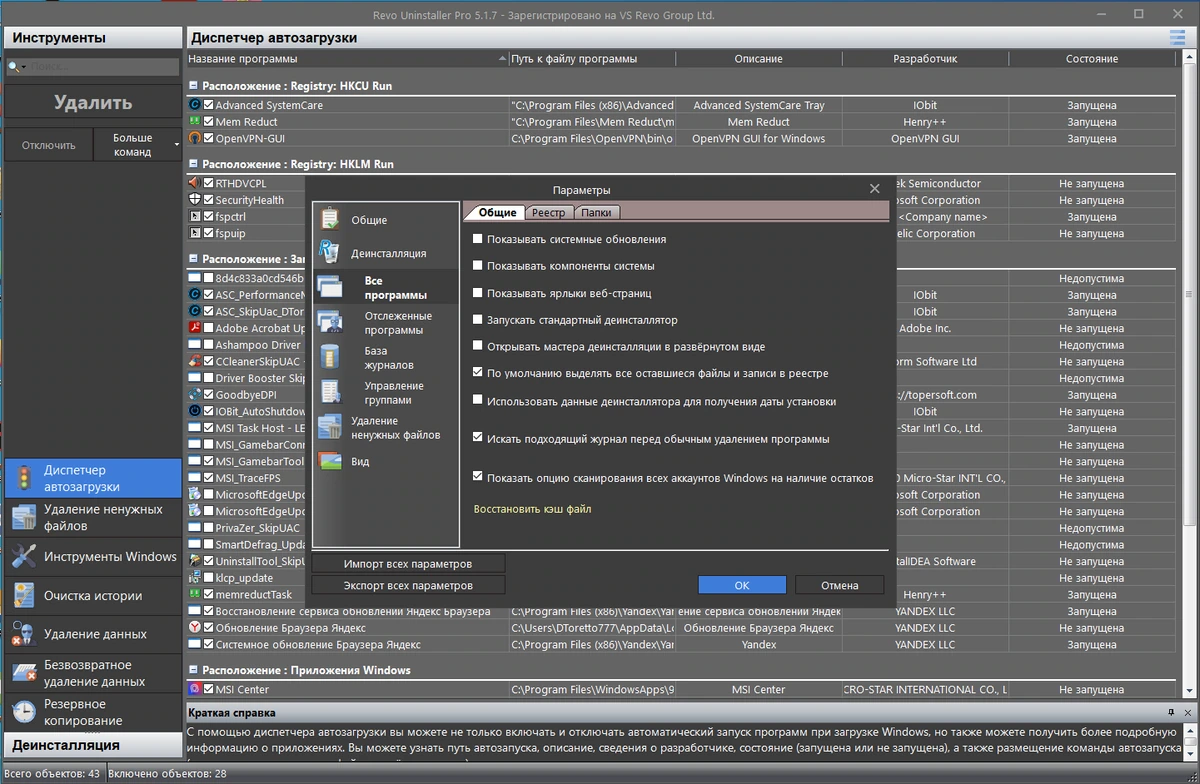The width and height of the screenshot is (1200, 784).
Task: Click the Advanced SystemCare entry icon
Action: pos(195,105)
